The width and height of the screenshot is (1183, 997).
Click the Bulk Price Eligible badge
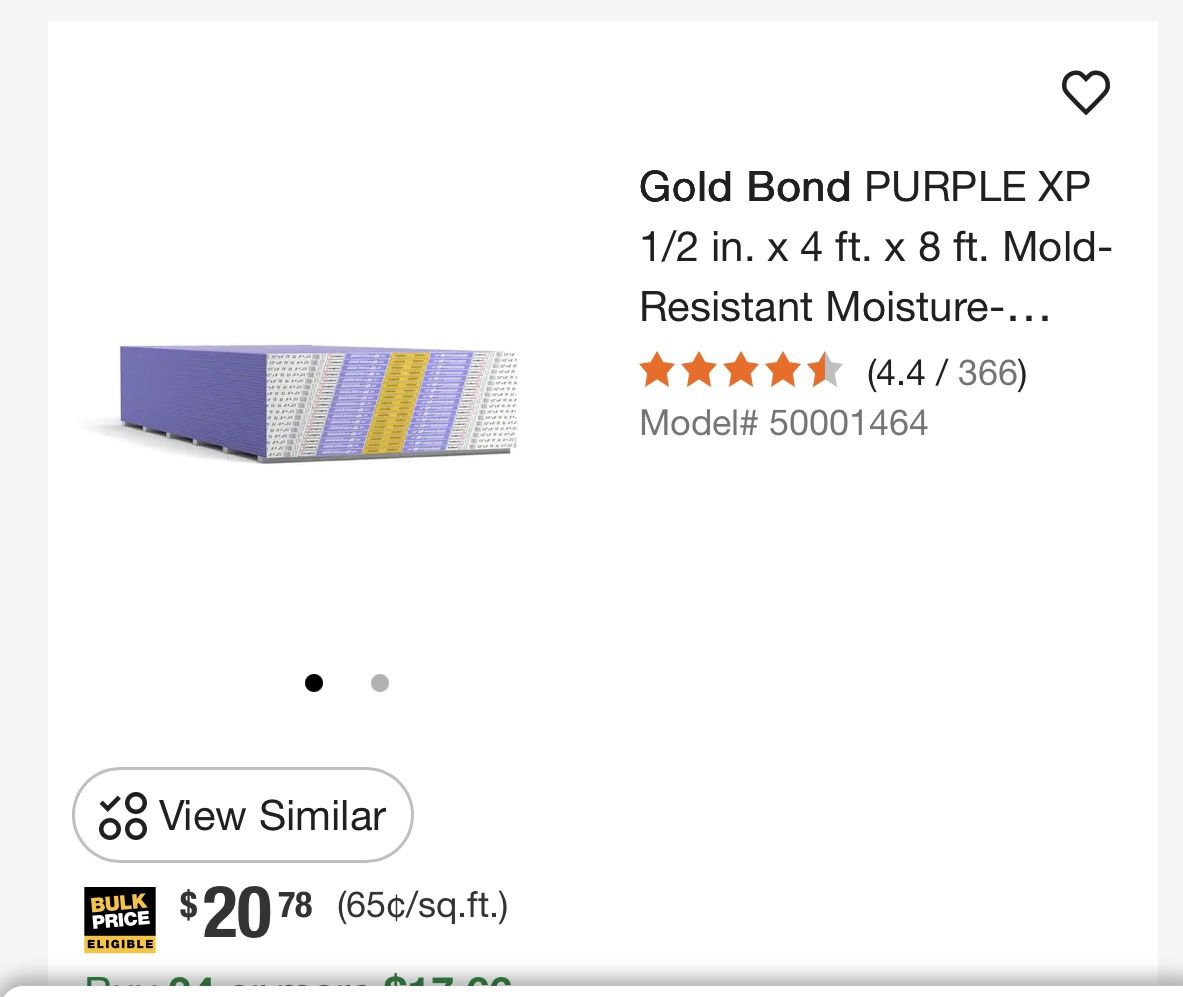tap(120, 920)
